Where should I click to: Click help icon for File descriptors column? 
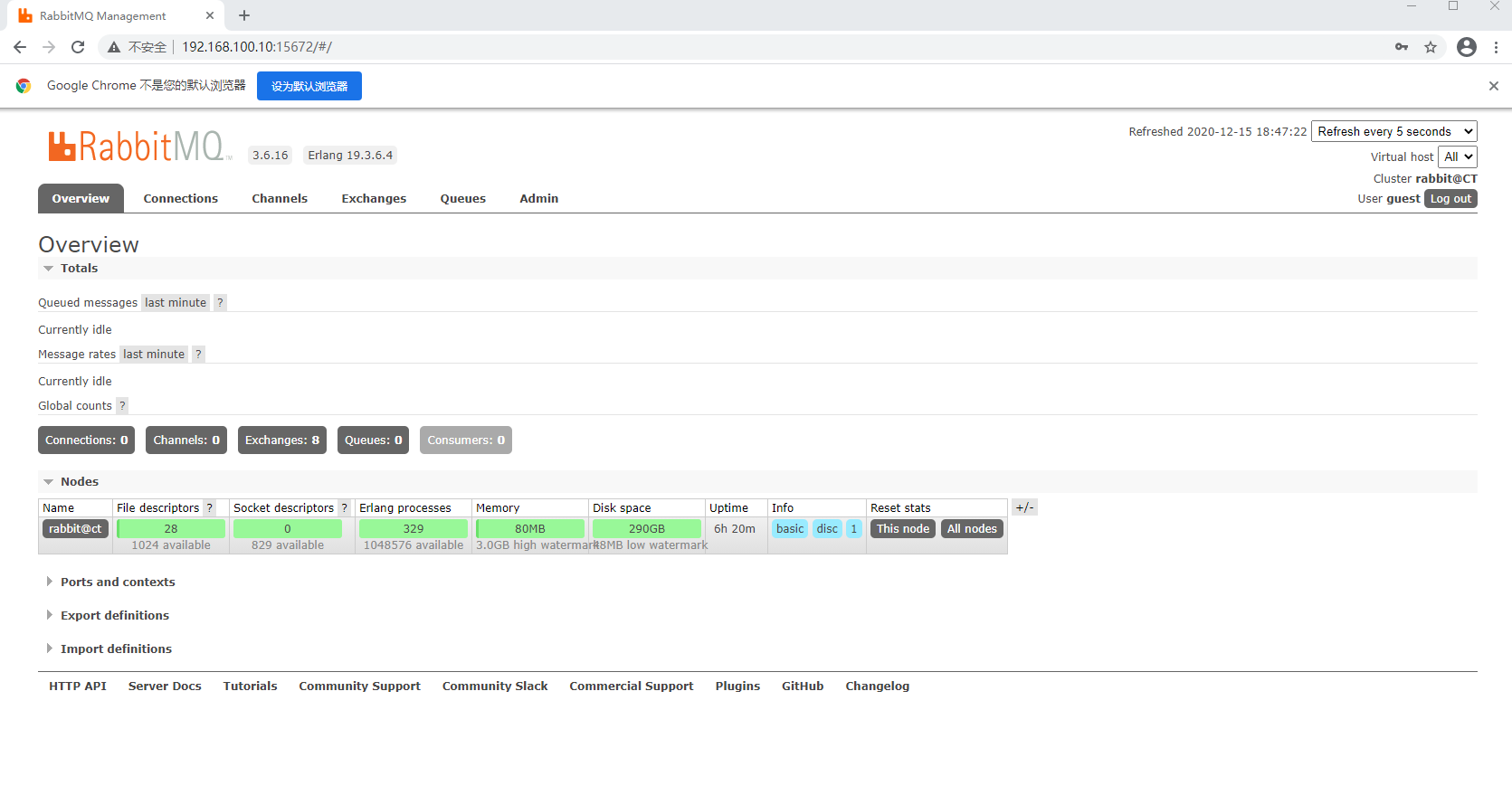209,508
